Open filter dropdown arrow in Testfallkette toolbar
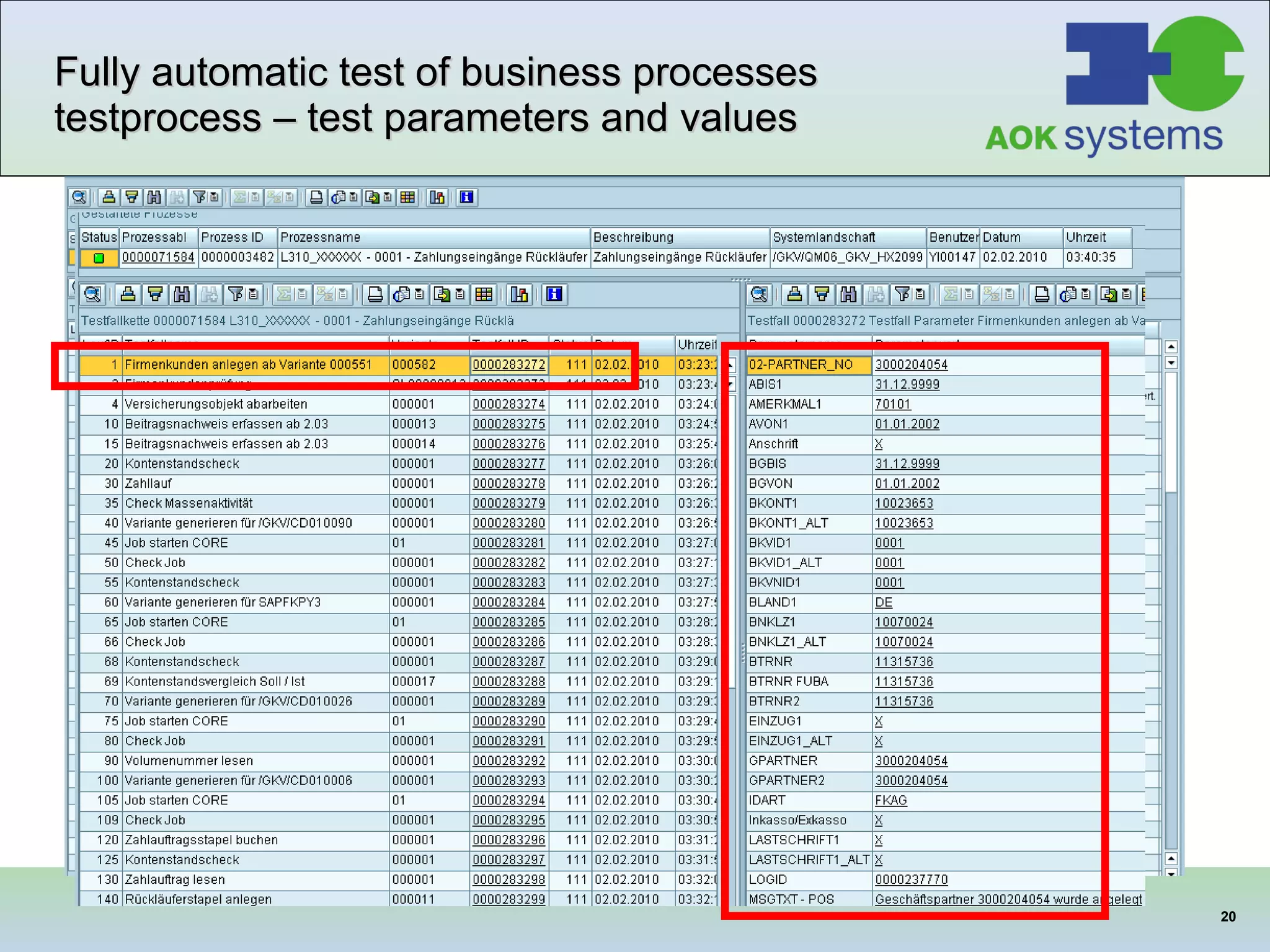This screenshot has height=952, width=1270. click(253, 294)
